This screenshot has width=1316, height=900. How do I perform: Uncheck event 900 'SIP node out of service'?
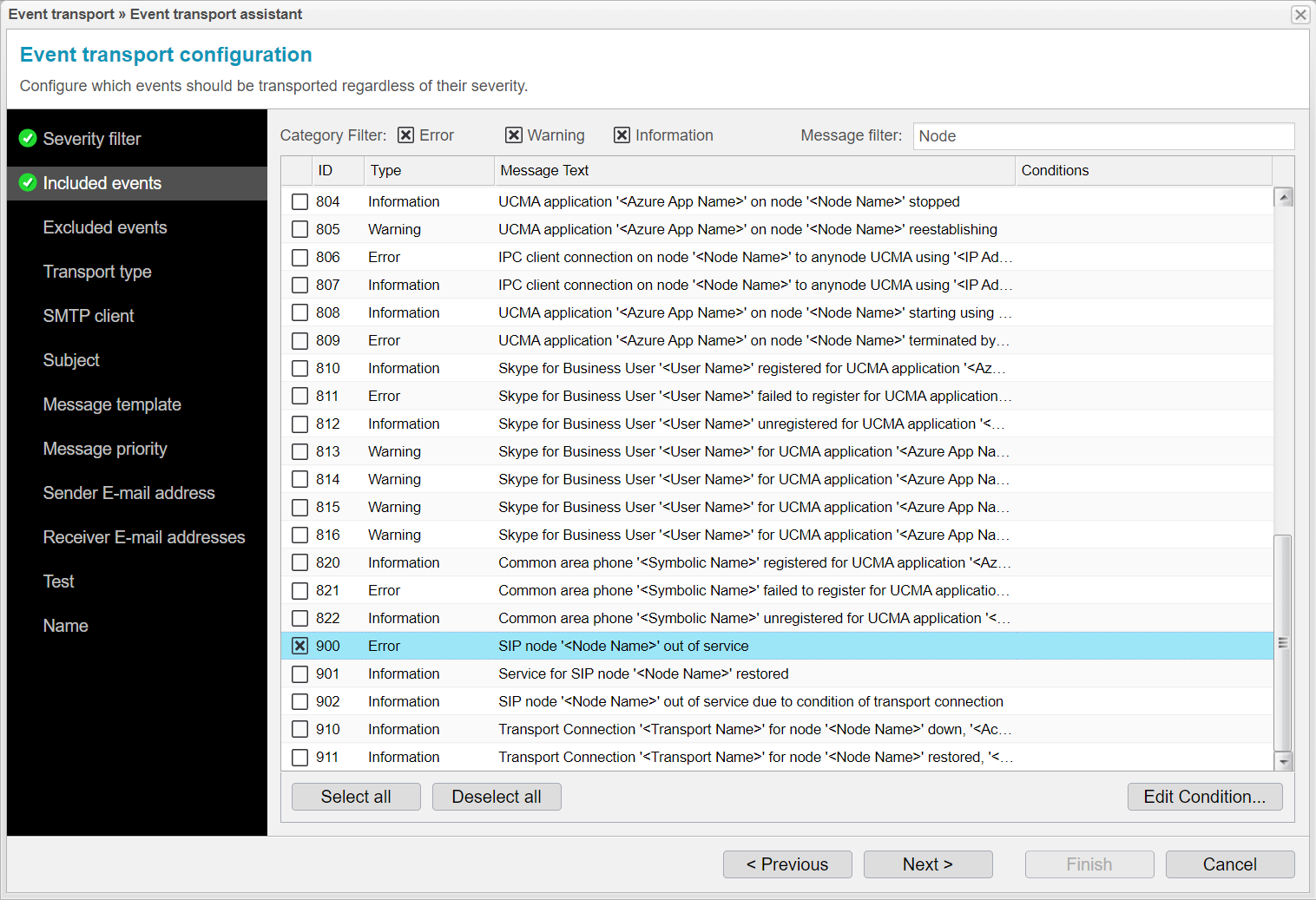point(299,646)
